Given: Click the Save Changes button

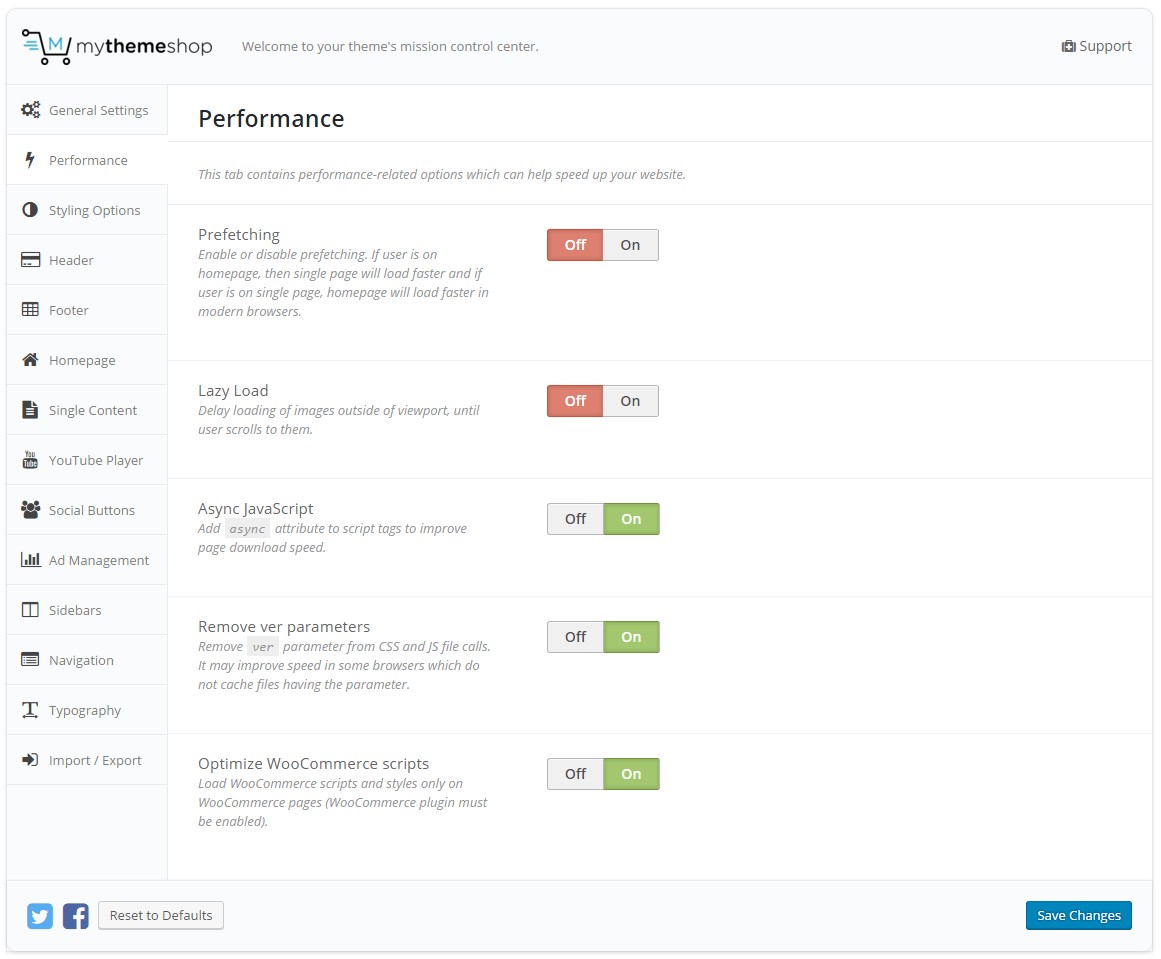Looking at the screenshot, I should click(x=1079, y=915).
